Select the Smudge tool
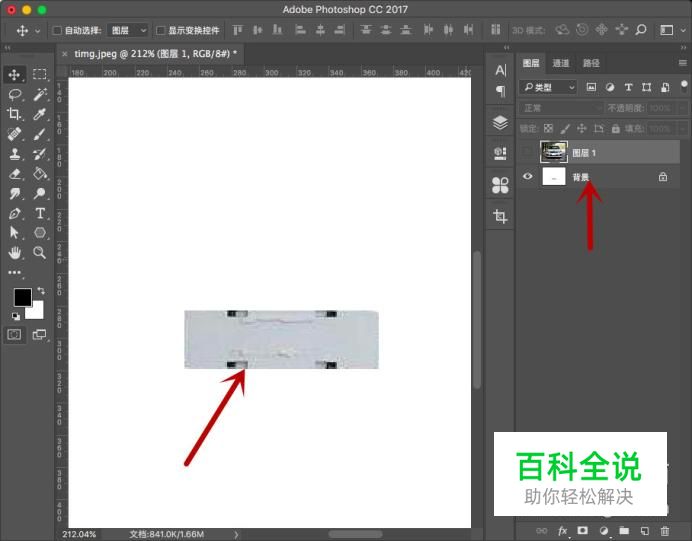This screenshot has width=692, height=541. pos(15,193)
